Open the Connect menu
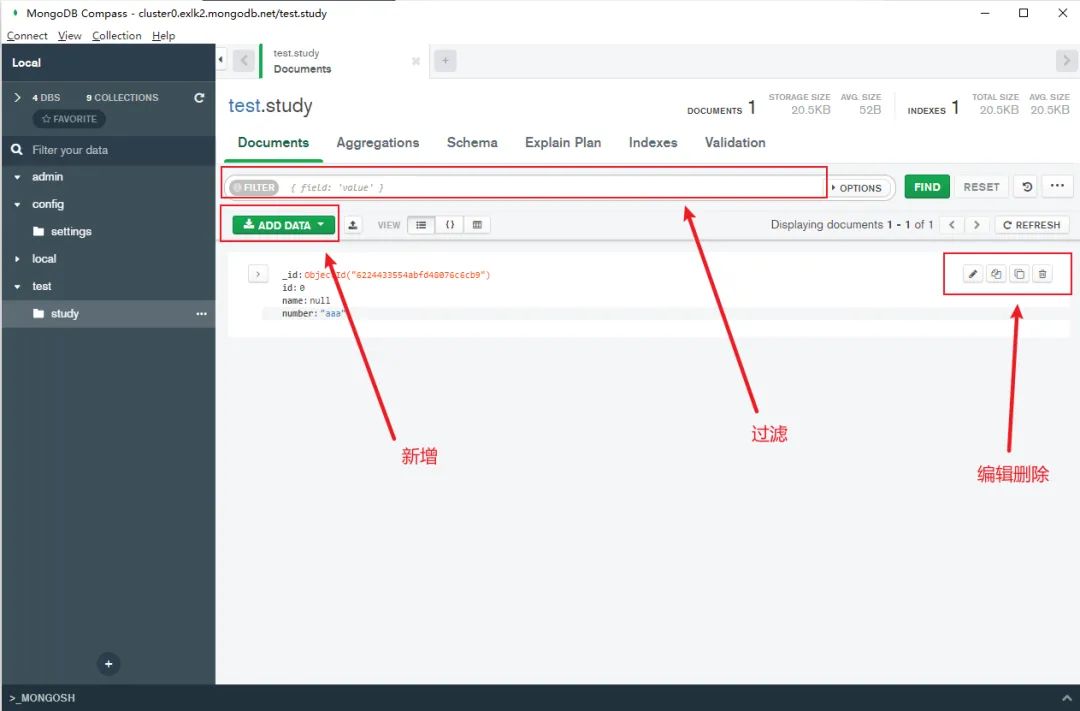Screen dimensions: 1080x711 tap(27, 36)
